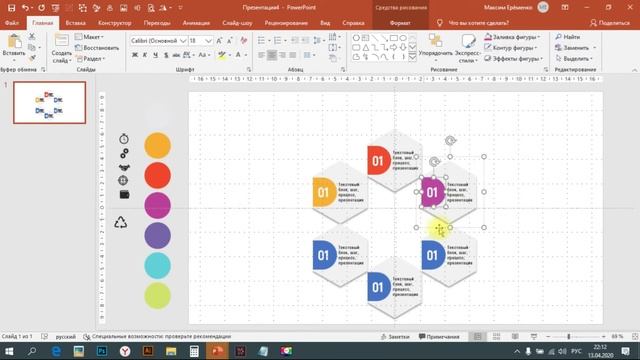
Task: Click the Underline (Ч) button
Action: [x=156, y=55]
